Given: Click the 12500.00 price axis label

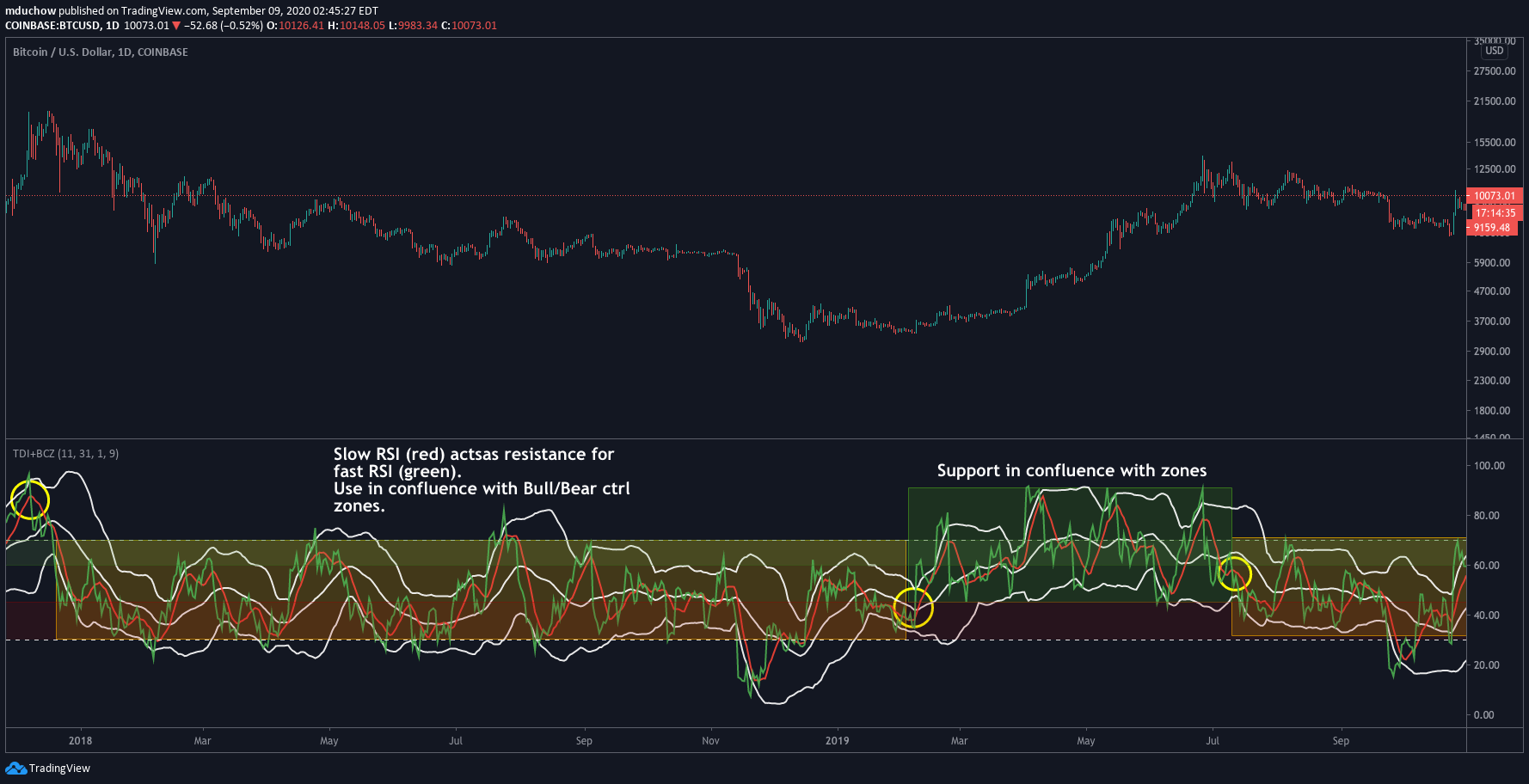Looking at the screenshot, I should pos(1495,169).
